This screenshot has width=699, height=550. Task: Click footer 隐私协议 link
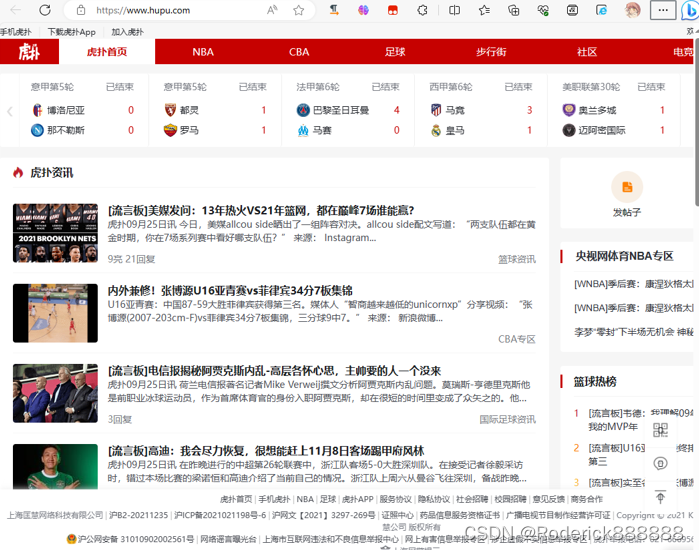coord(434,499)
